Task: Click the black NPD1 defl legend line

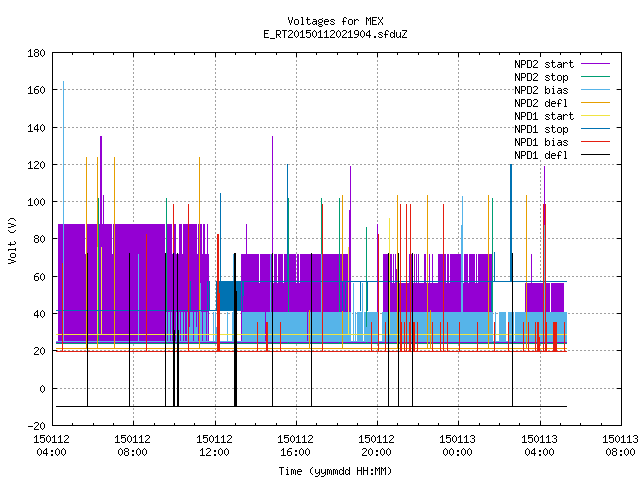Action: click(x=595, y=155)
